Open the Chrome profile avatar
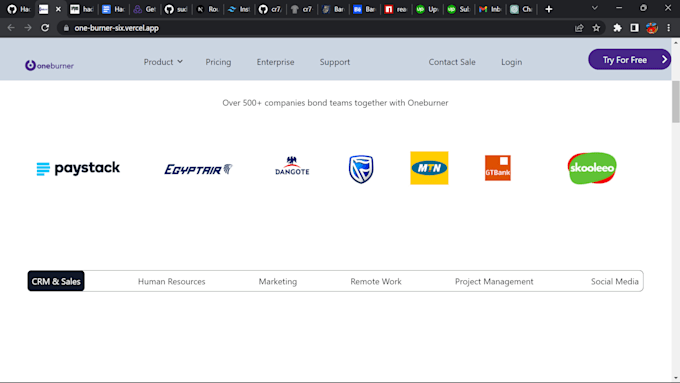 (652, 28)
